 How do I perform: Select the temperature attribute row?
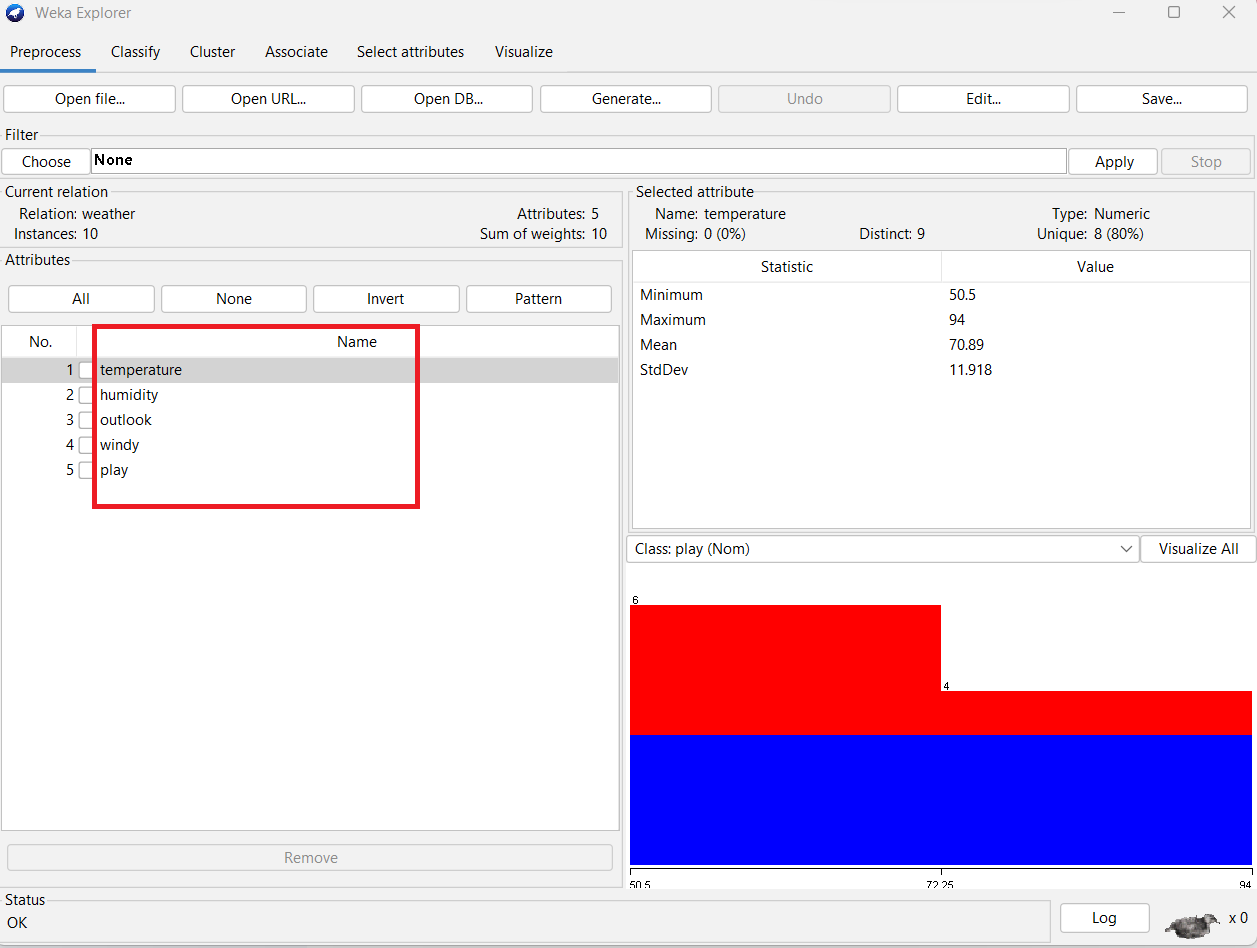pos(310,370)
